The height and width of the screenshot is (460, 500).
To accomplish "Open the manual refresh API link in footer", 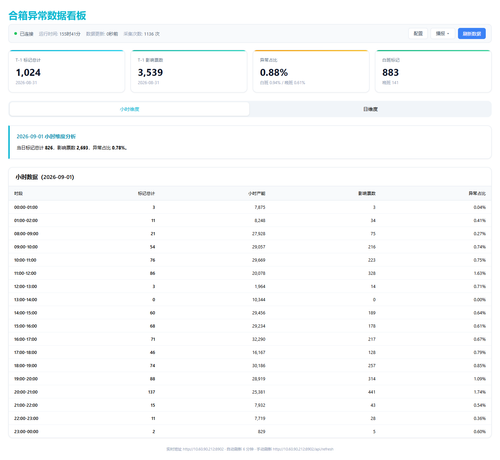I will tap(303, 449).
